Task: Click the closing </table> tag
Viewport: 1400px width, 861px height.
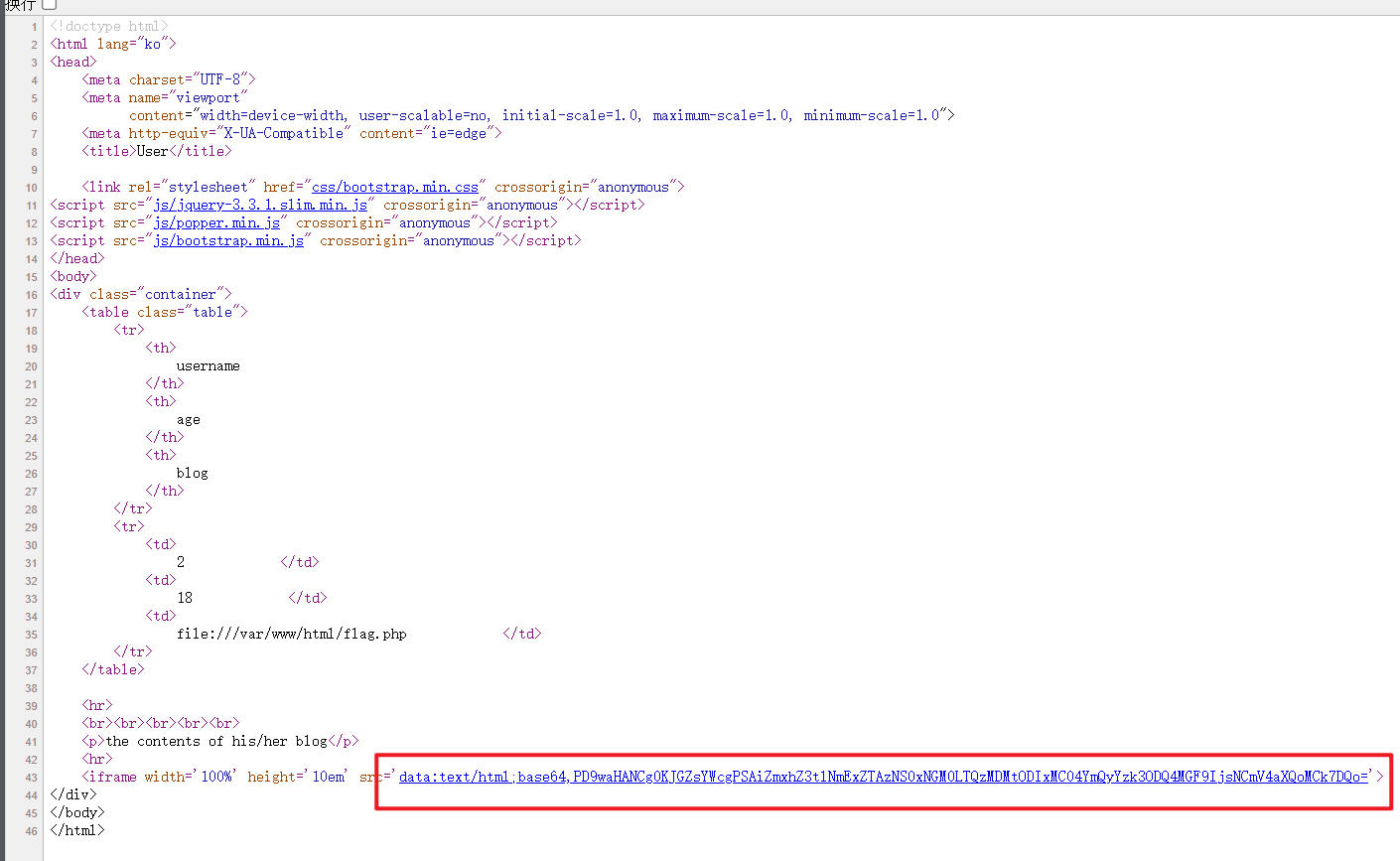Action: pyautogui.click(x=113, y=669)
